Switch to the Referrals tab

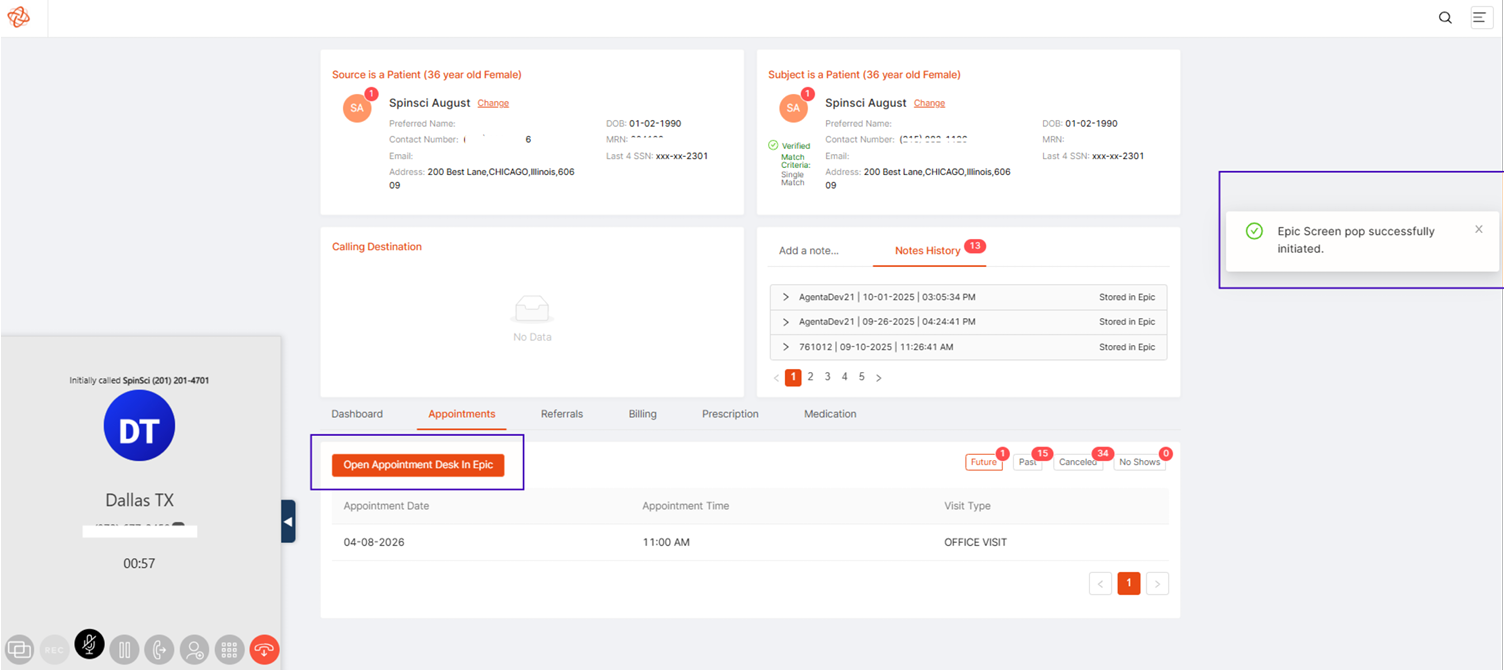pos(562,414)
